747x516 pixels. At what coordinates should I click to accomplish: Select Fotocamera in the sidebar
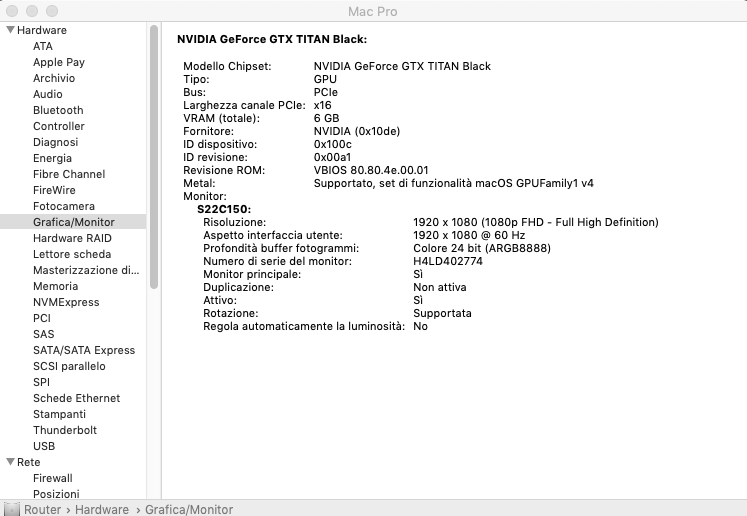click(x=64, y=206)
